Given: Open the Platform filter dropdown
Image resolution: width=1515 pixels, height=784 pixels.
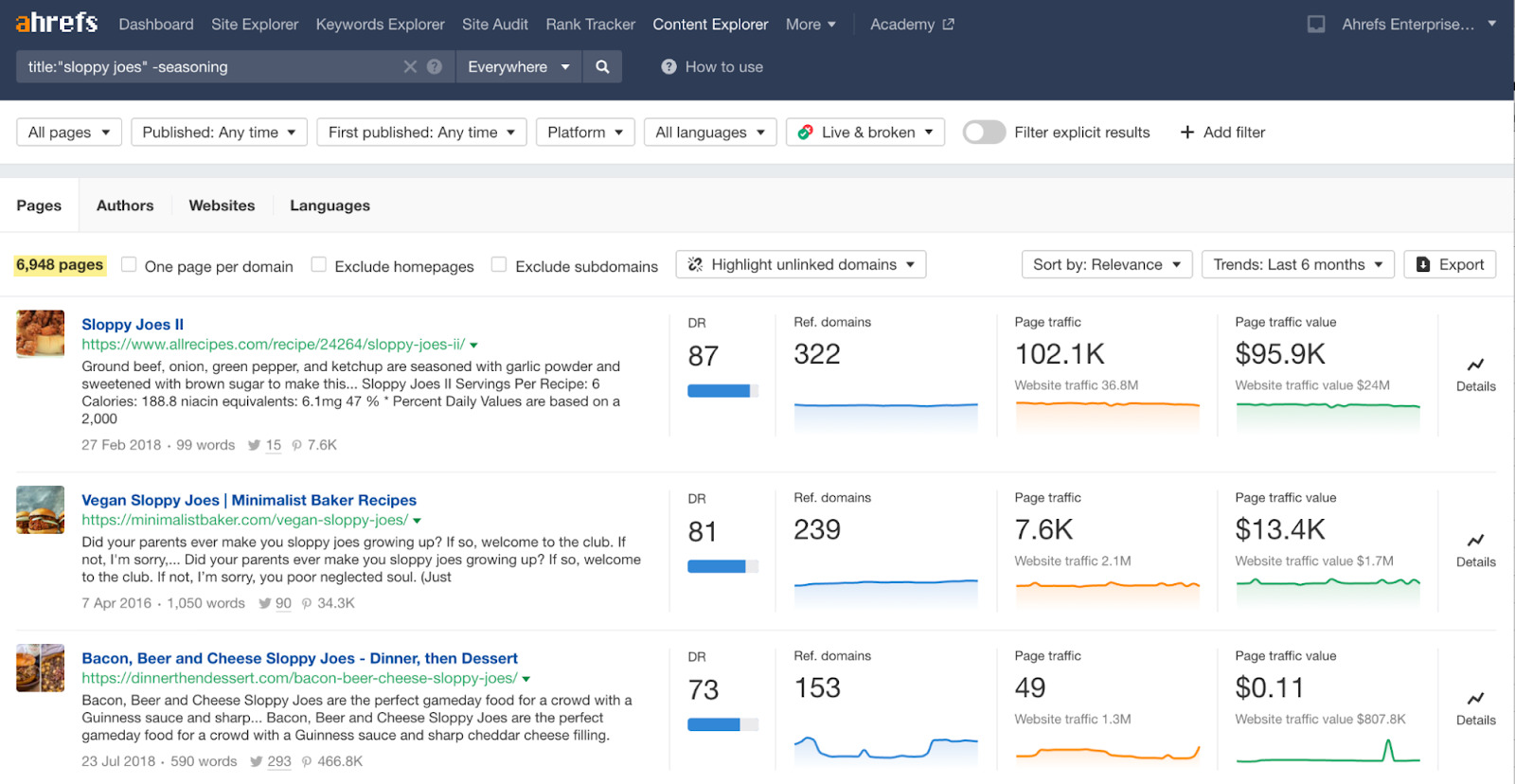Looking at the screenshot, I should tap(585, 133).
